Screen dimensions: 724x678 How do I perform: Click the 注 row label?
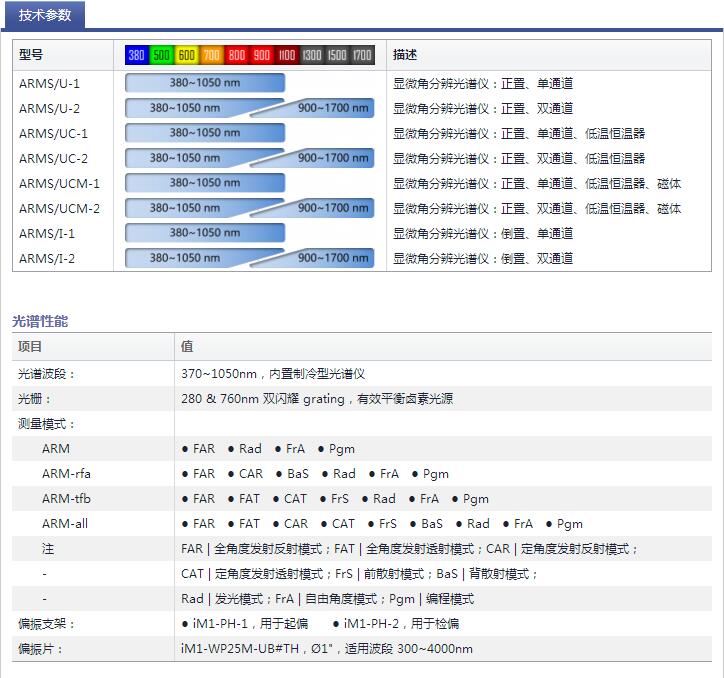[48, 548]
